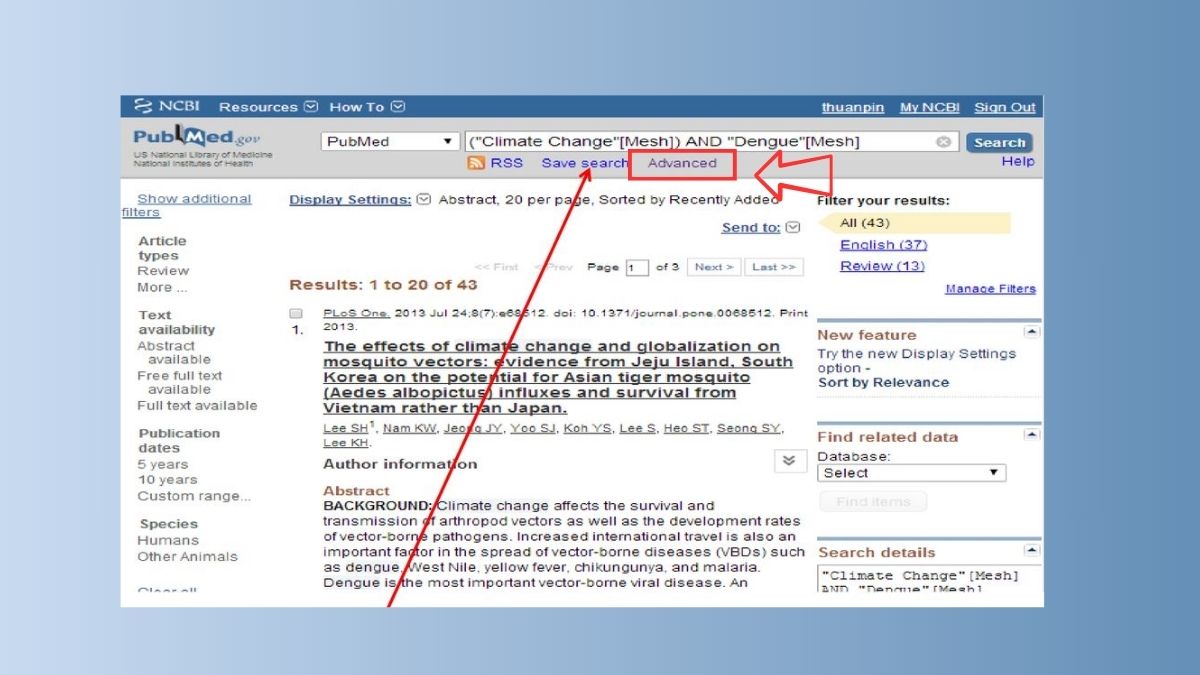1200x675 pixels.
Task: Click Sort by Relevance
Action: 883,383
